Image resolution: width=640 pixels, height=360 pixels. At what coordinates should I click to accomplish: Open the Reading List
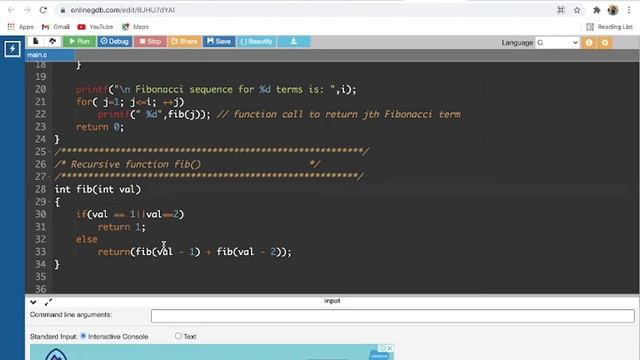pyautogui.click(x=609, y=27)
